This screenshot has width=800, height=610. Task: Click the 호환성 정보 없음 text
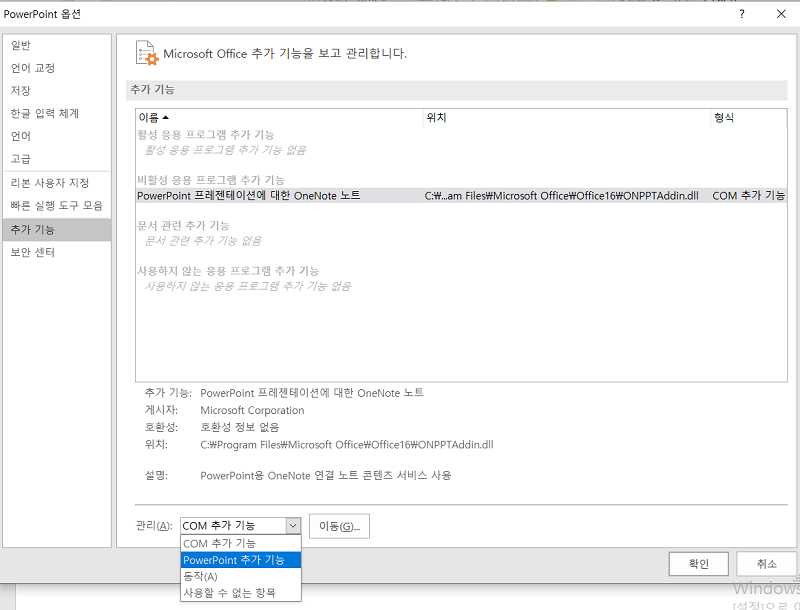tap(239, 427)
